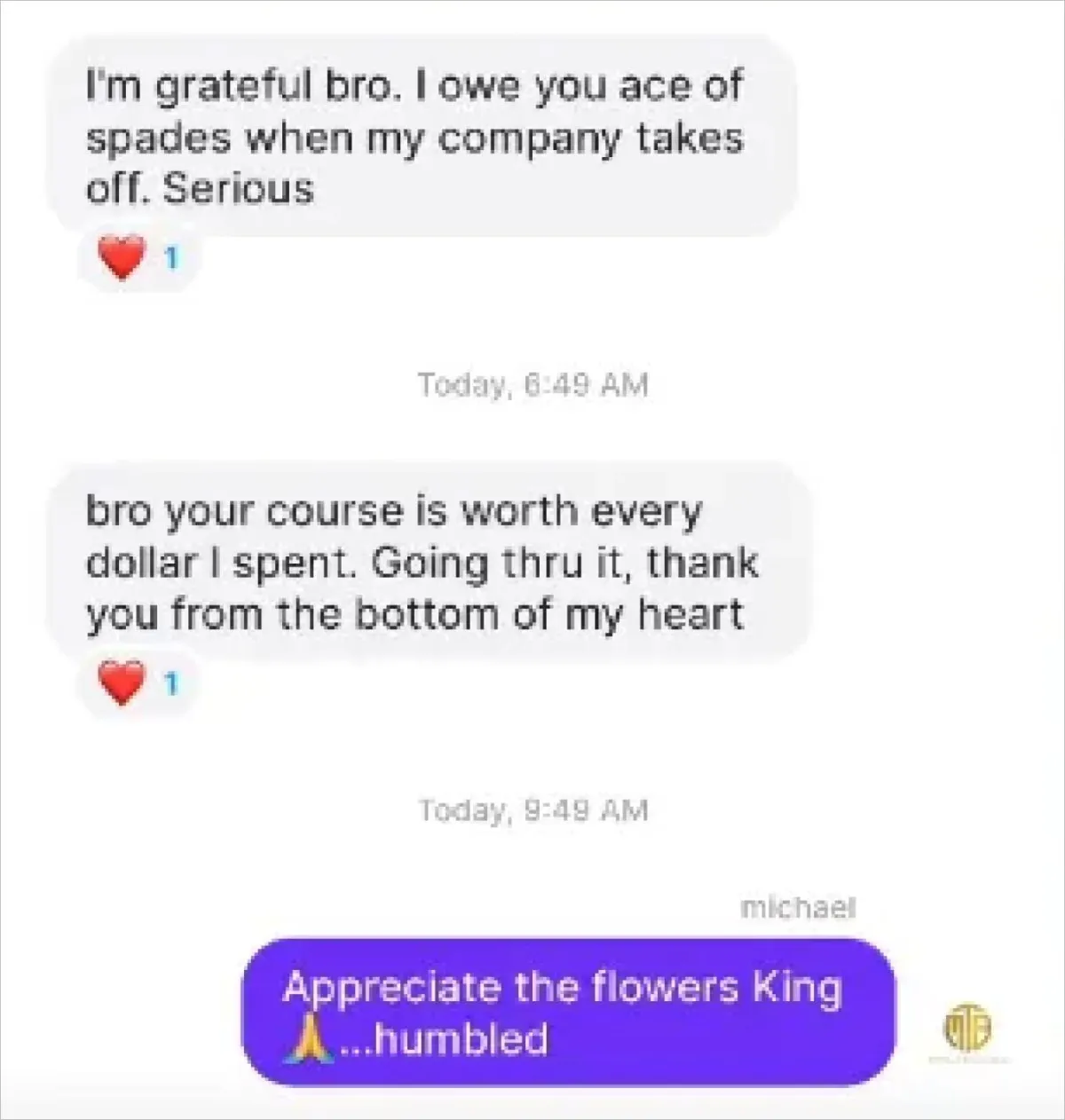Image resolution: width=1065 pixels, height=1120 pixels.
Task: Click the heart reaction under the "course is worth" message
Action: (122, 683)
